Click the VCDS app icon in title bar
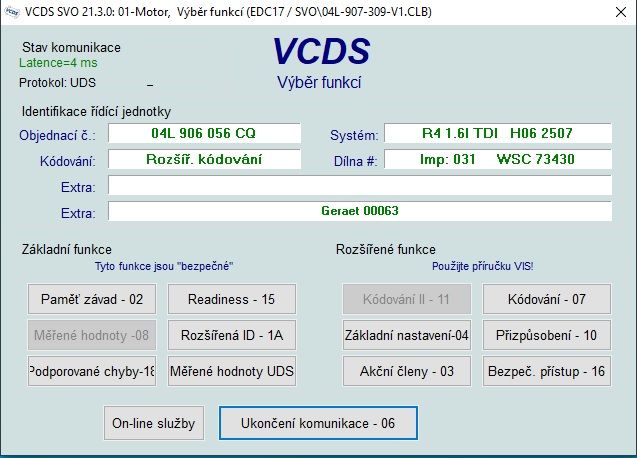 (12, 12)
